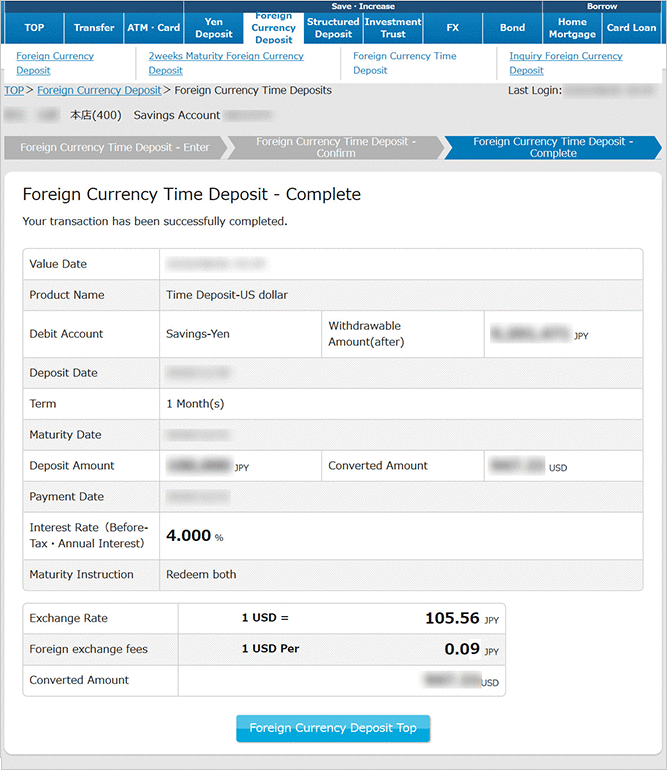Go to the Bond tab
Screen dimensions: 667x770
coord(512,28)
